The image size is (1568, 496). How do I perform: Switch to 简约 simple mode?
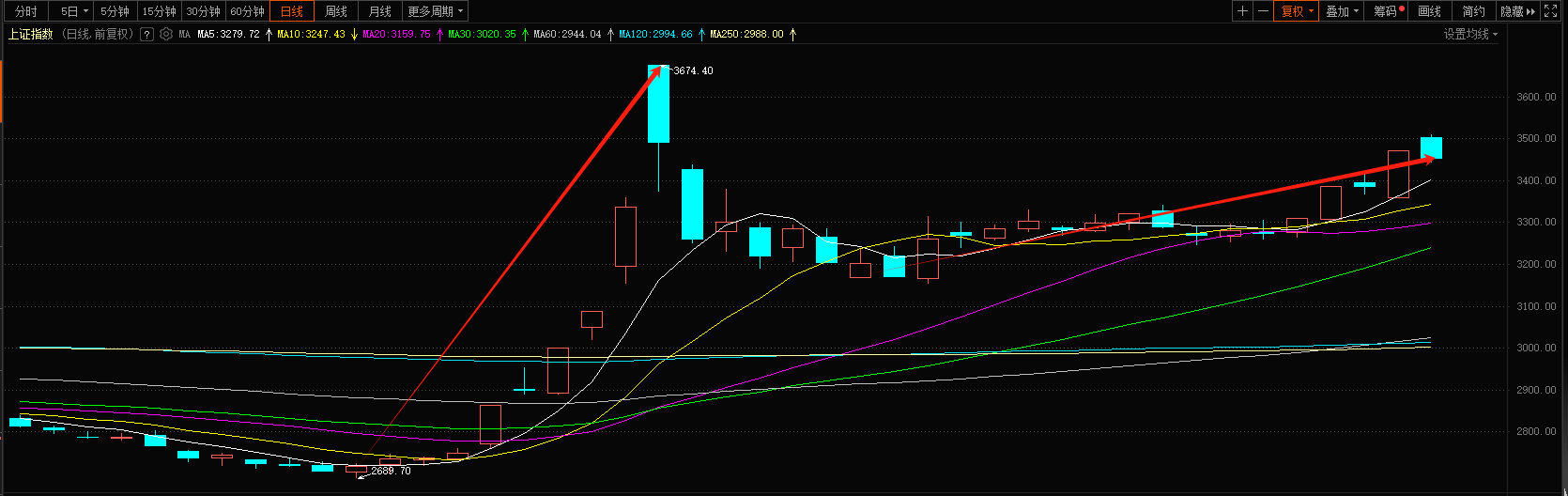pos(1474,11)
